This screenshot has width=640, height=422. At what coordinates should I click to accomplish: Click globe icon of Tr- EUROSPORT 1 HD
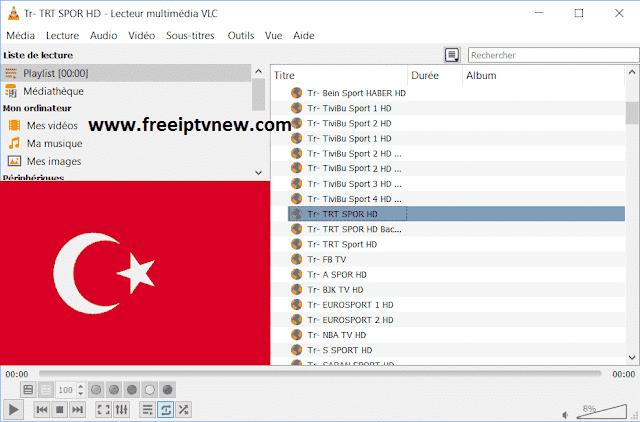(296, 304)
